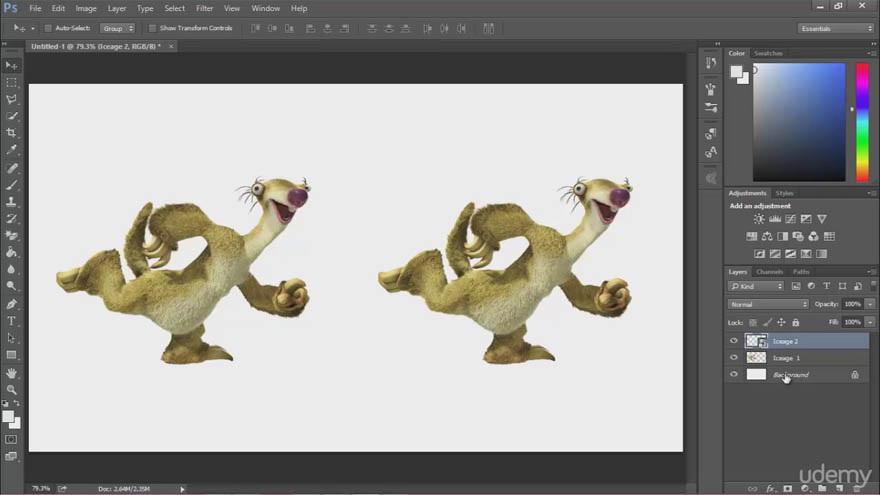Toggle lock transparent pixels
This screenshot has width=880, height=495.
(x=753, y=323)
